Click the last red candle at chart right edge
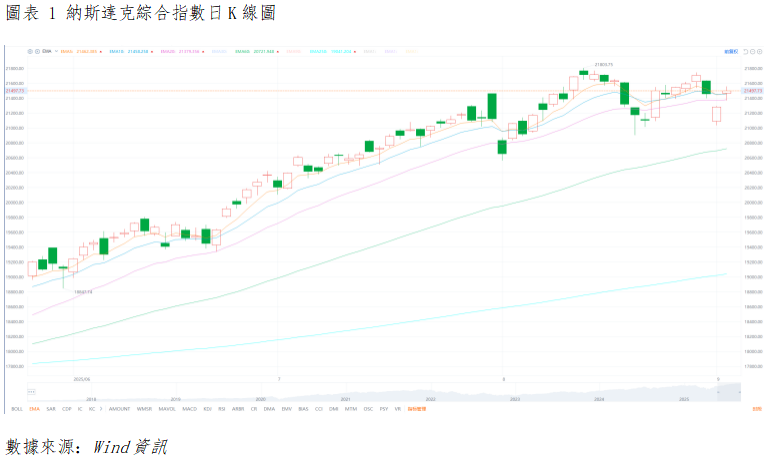This screenshot has height=462, width=772. (727, 92)
